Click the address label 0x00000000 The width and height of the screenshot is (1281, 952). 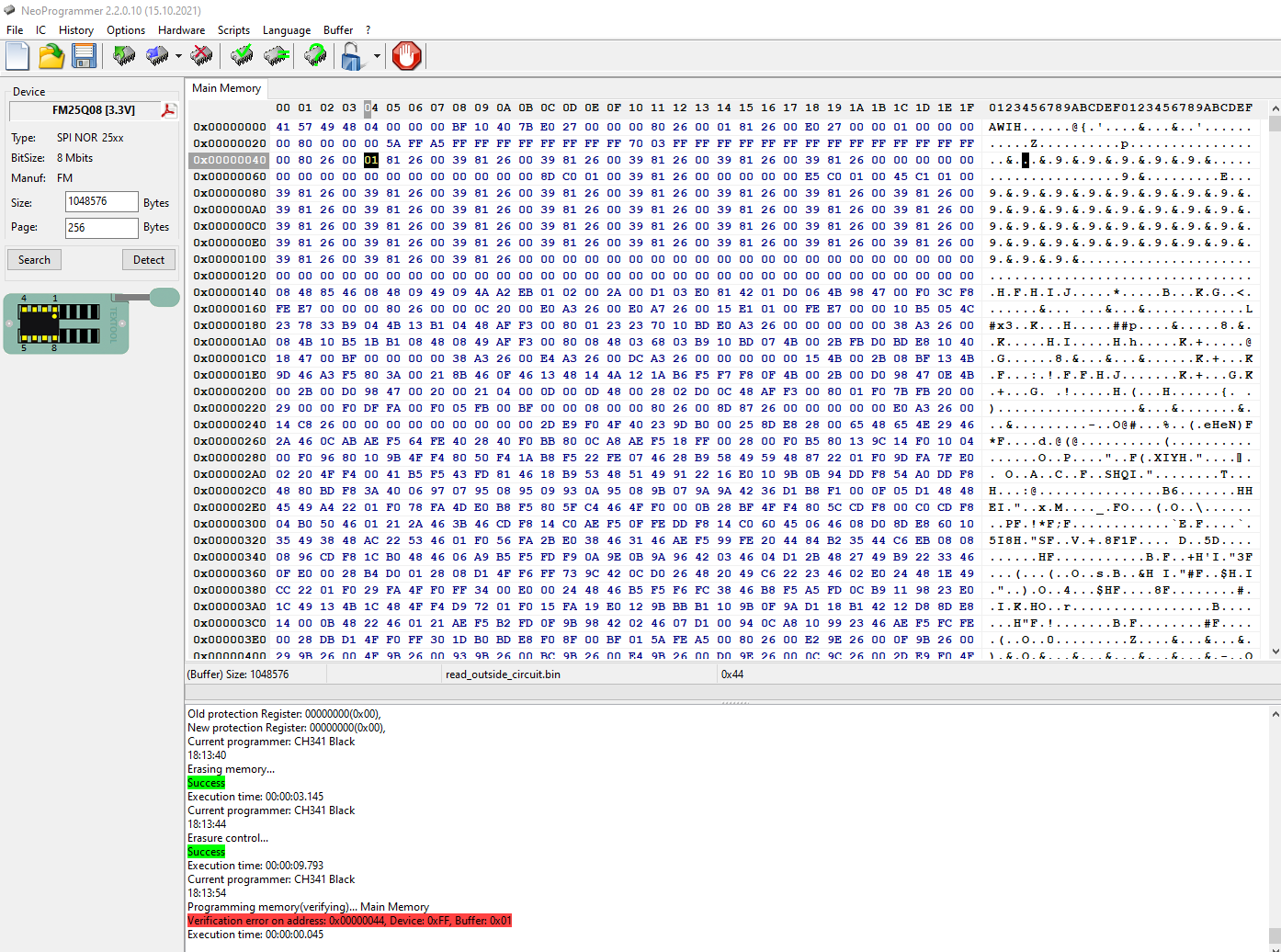click(230, 127)
